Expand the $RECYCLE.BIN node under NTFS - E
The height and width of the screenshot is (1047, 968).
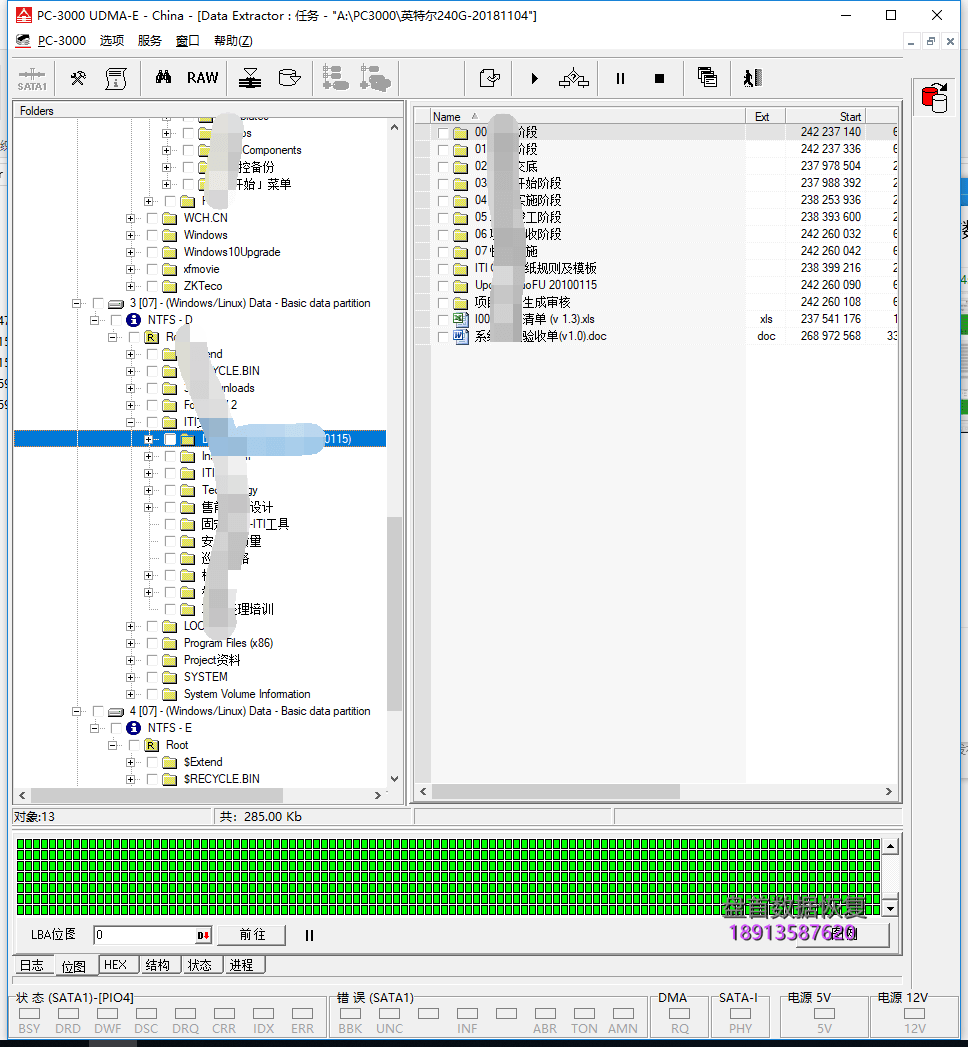tap(130, 779)
